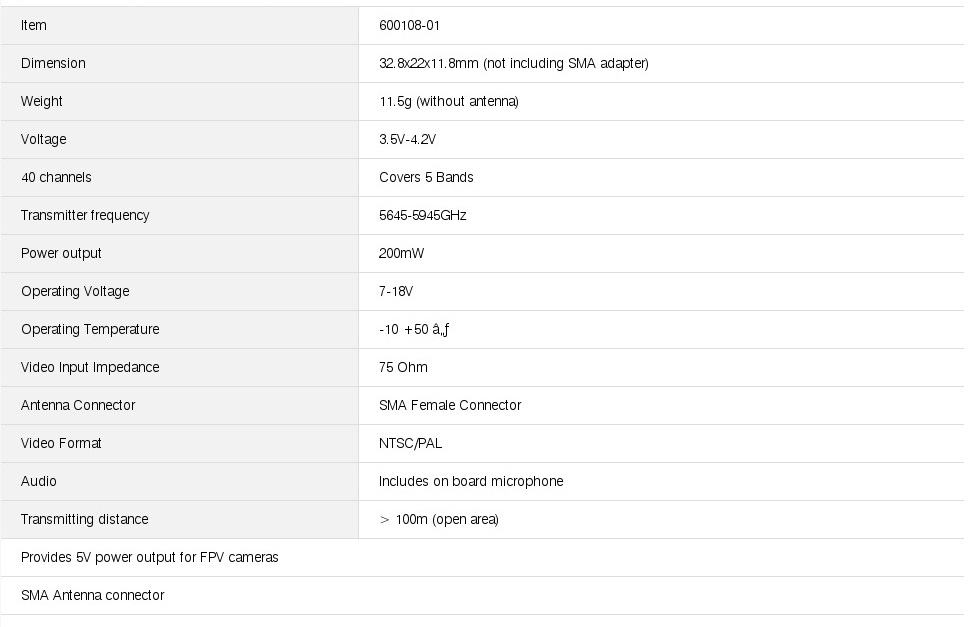This screenshot has width=976, height=627.
Task: Select the 5V power output description row
Action: click(150, 557)
